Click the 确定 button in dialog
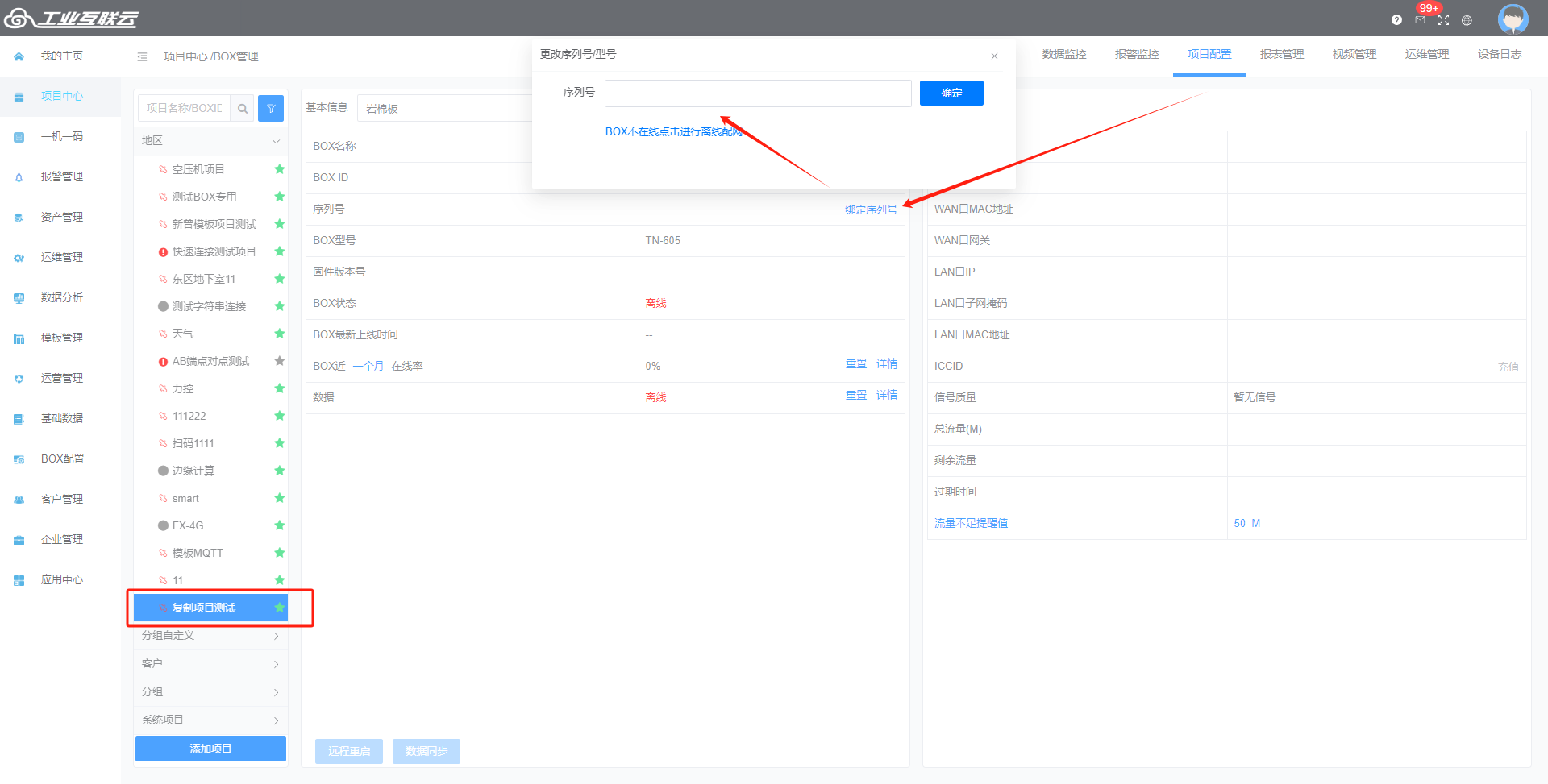 tap(951, 93)
